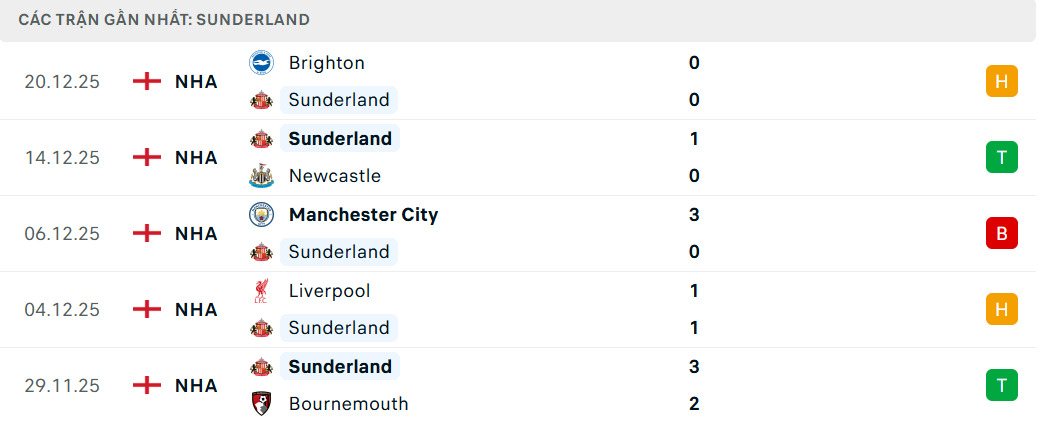Select the highlighted Sunderland in the 14.12.25 match
The image size is (1053, 421).
[340, 138]
